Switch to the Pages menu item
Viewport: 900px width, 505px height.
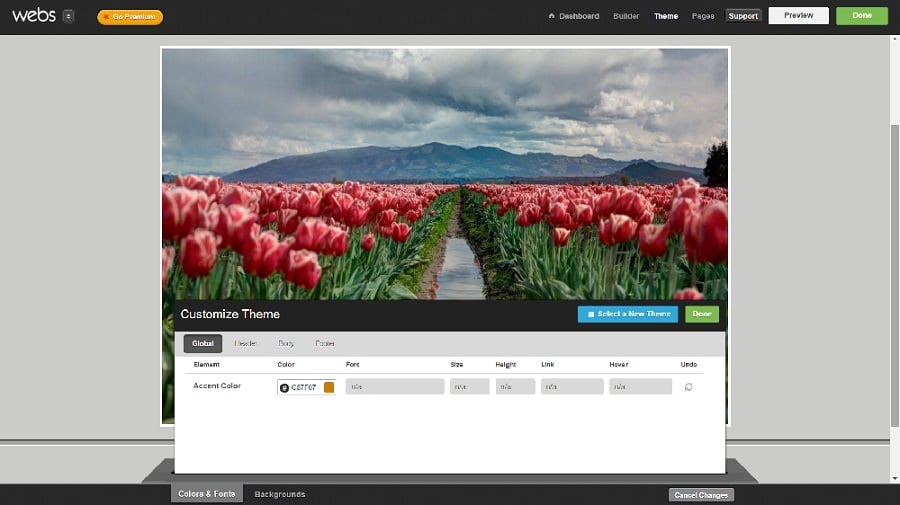(x=703, y=16)
